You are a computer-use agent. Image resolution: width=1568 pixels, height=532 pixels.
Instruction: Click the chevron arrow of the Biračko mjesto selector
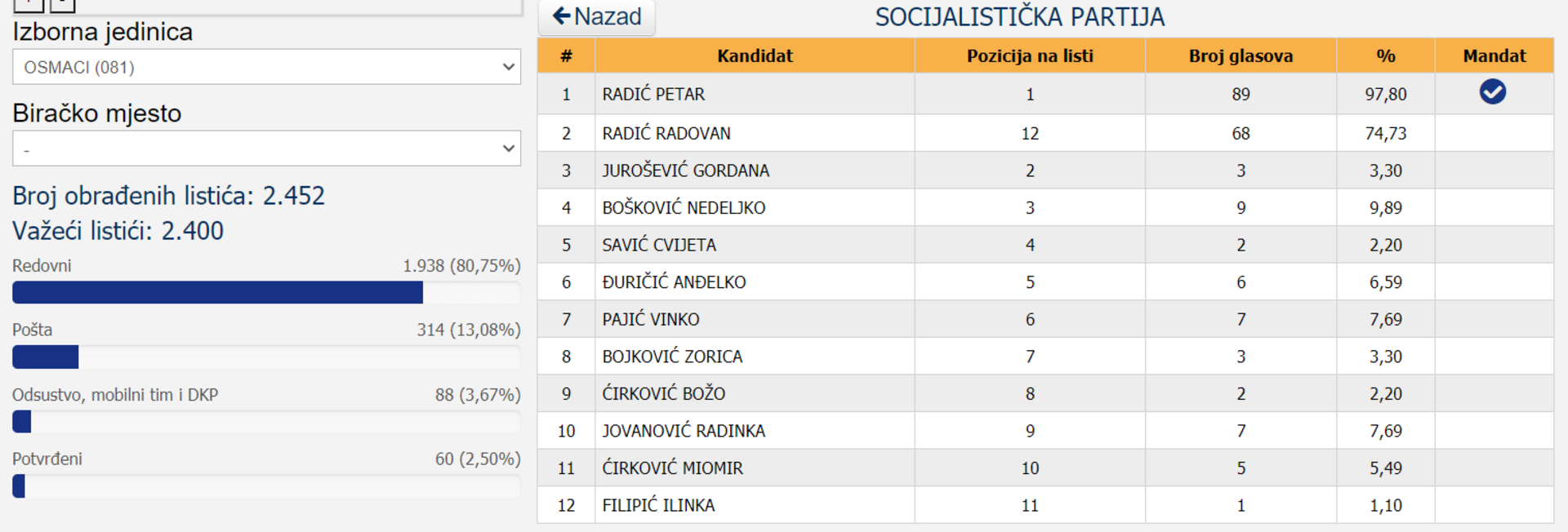coord(508,149)
